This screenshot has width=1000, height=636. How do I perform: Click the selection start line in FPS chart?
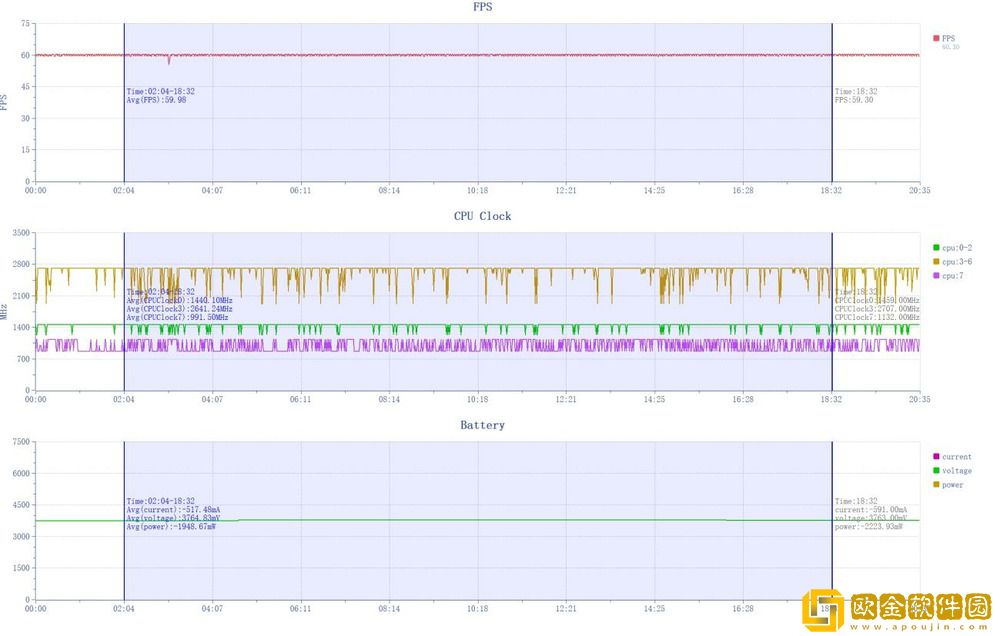(x=124, y=120)
